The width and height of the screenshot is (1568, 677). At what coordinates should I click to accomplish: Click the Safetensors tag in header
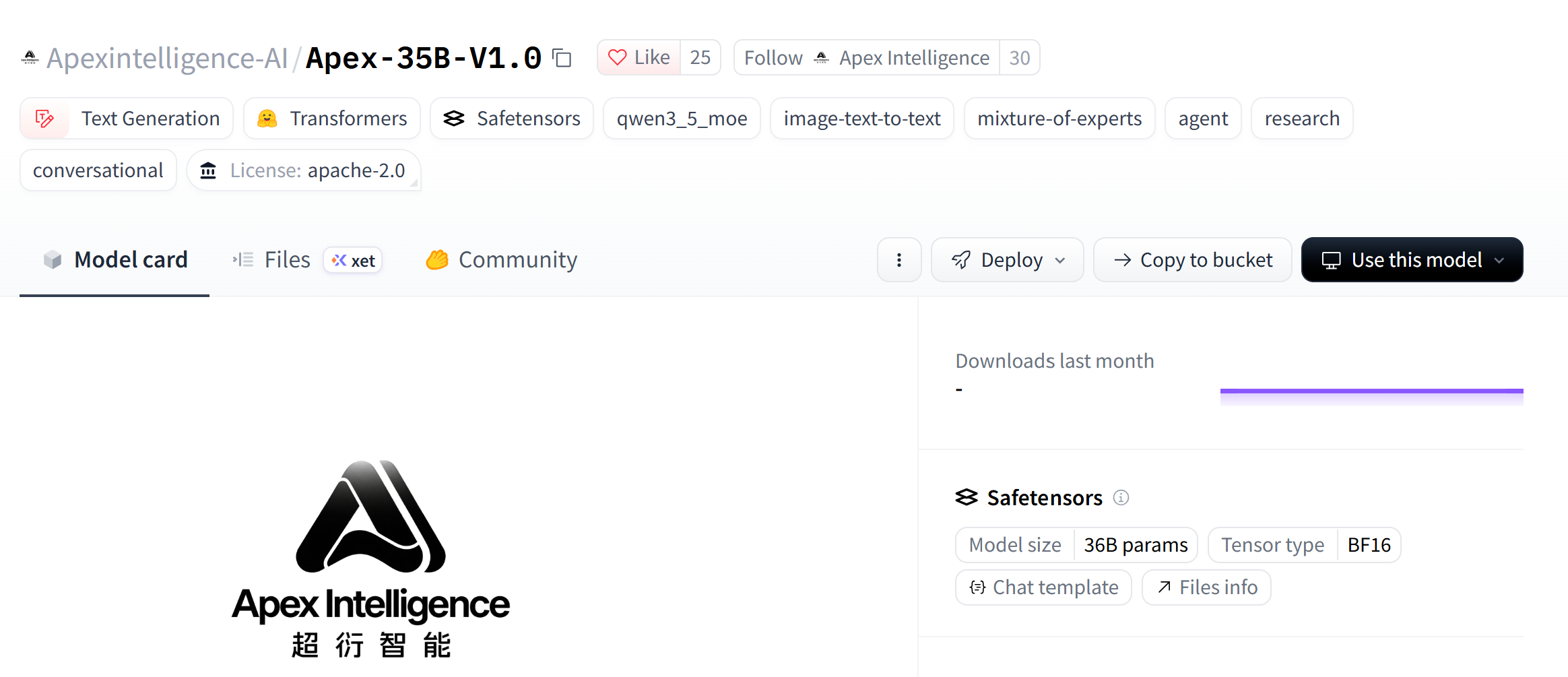pyautogui.click(x=512, y=119)
